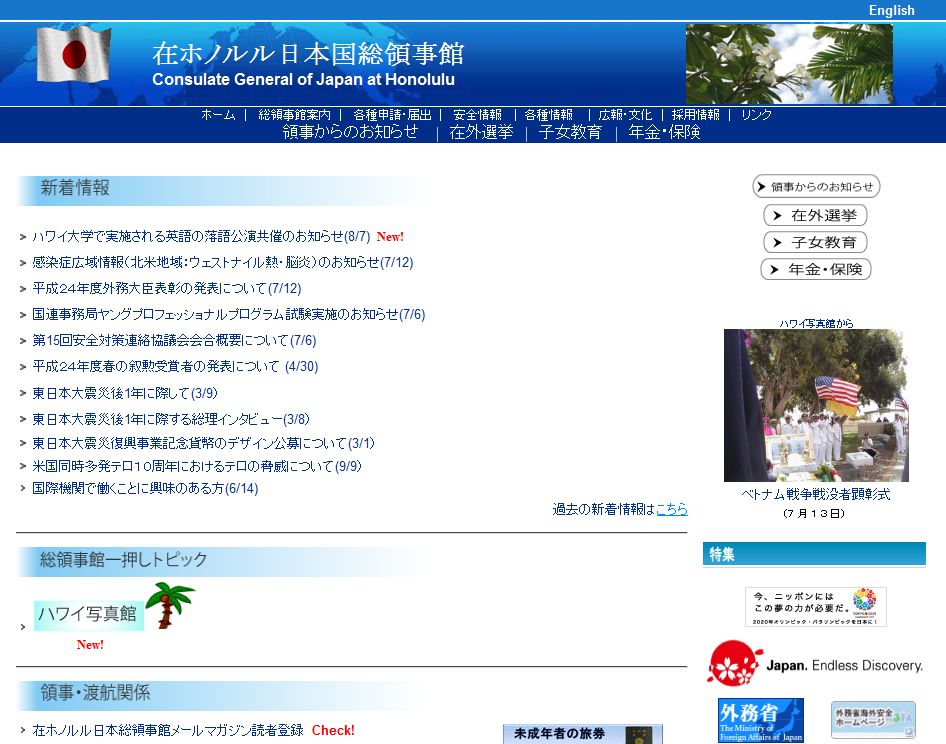
Task: Click the 未成年者の旅券 passport banner
Action: click(582, 734)
